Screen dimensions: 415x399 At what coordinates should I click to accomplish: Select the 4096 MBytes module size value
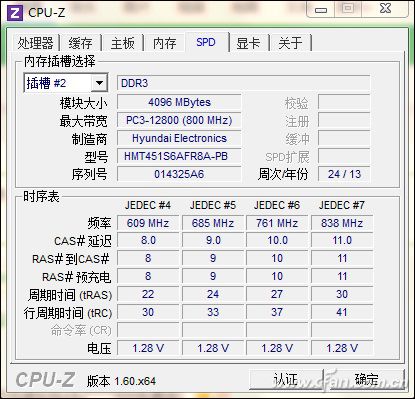tap(179, 102)
